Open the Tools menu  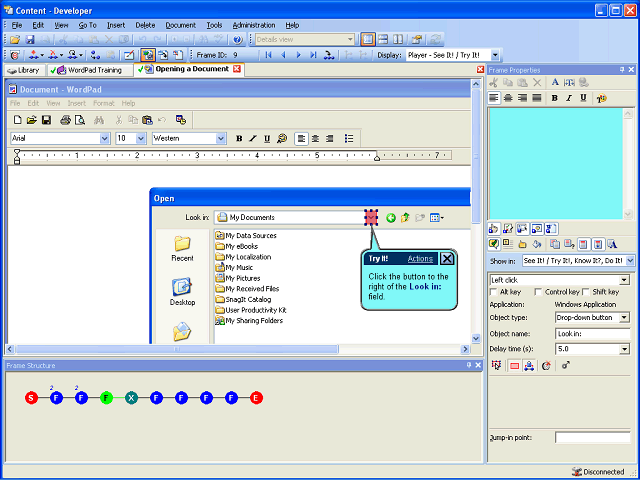click(214, 25)
